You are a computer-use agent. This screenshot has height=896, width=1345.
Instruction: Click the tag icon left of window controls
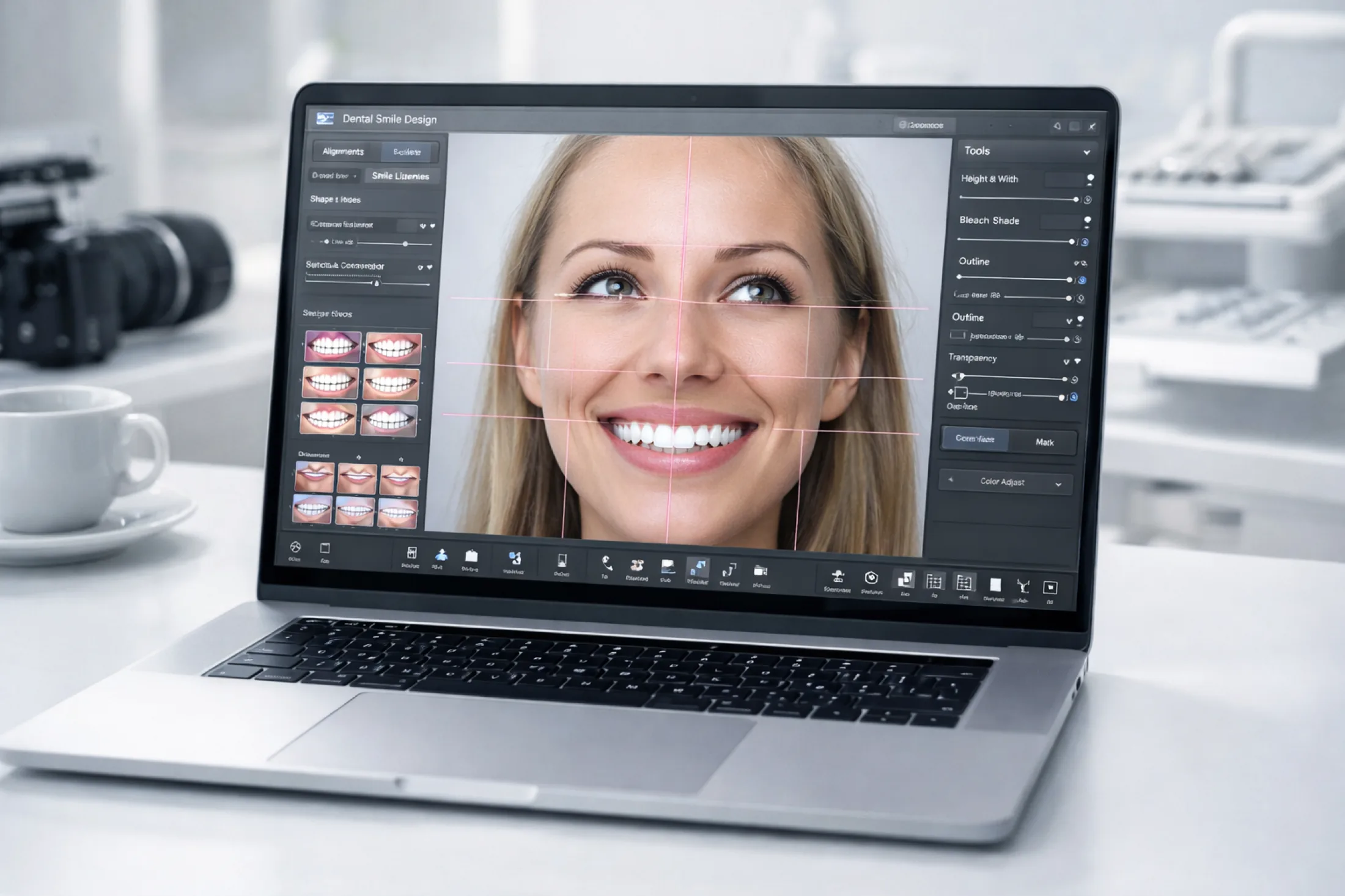1056,126
